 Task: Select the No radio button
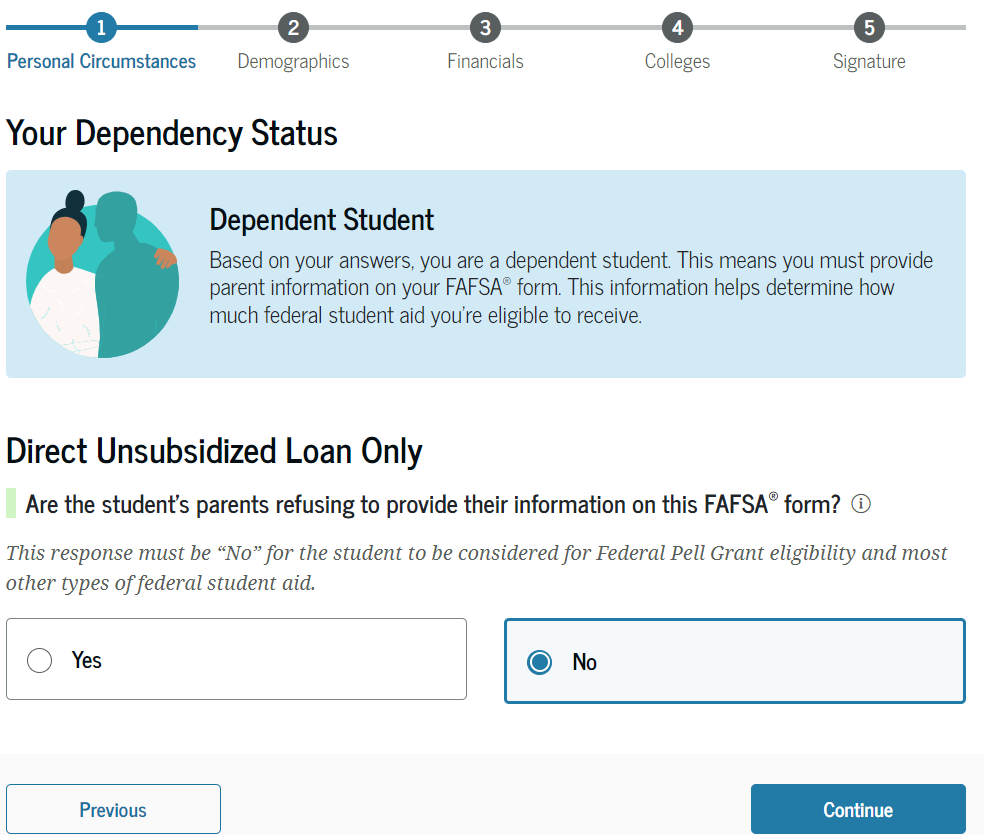pos(540,662)
